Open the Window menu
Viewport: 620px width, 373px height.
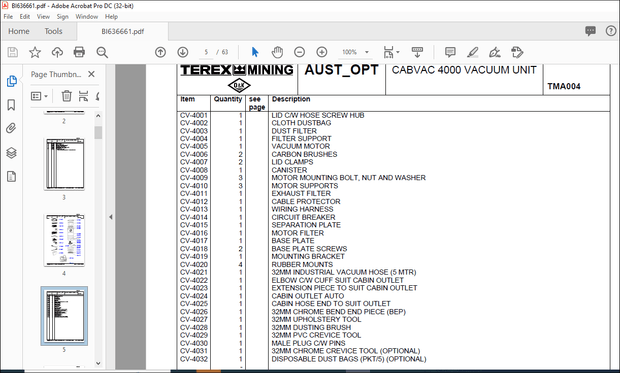[87, 17]
